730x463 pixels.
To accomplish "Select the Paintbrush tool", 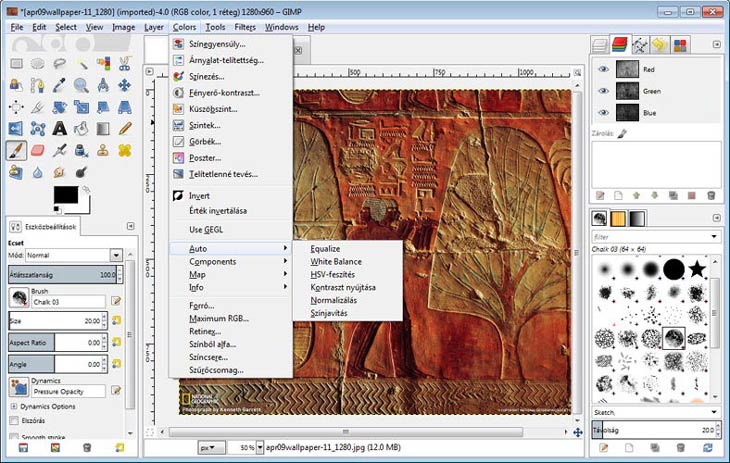I will 17,150.
